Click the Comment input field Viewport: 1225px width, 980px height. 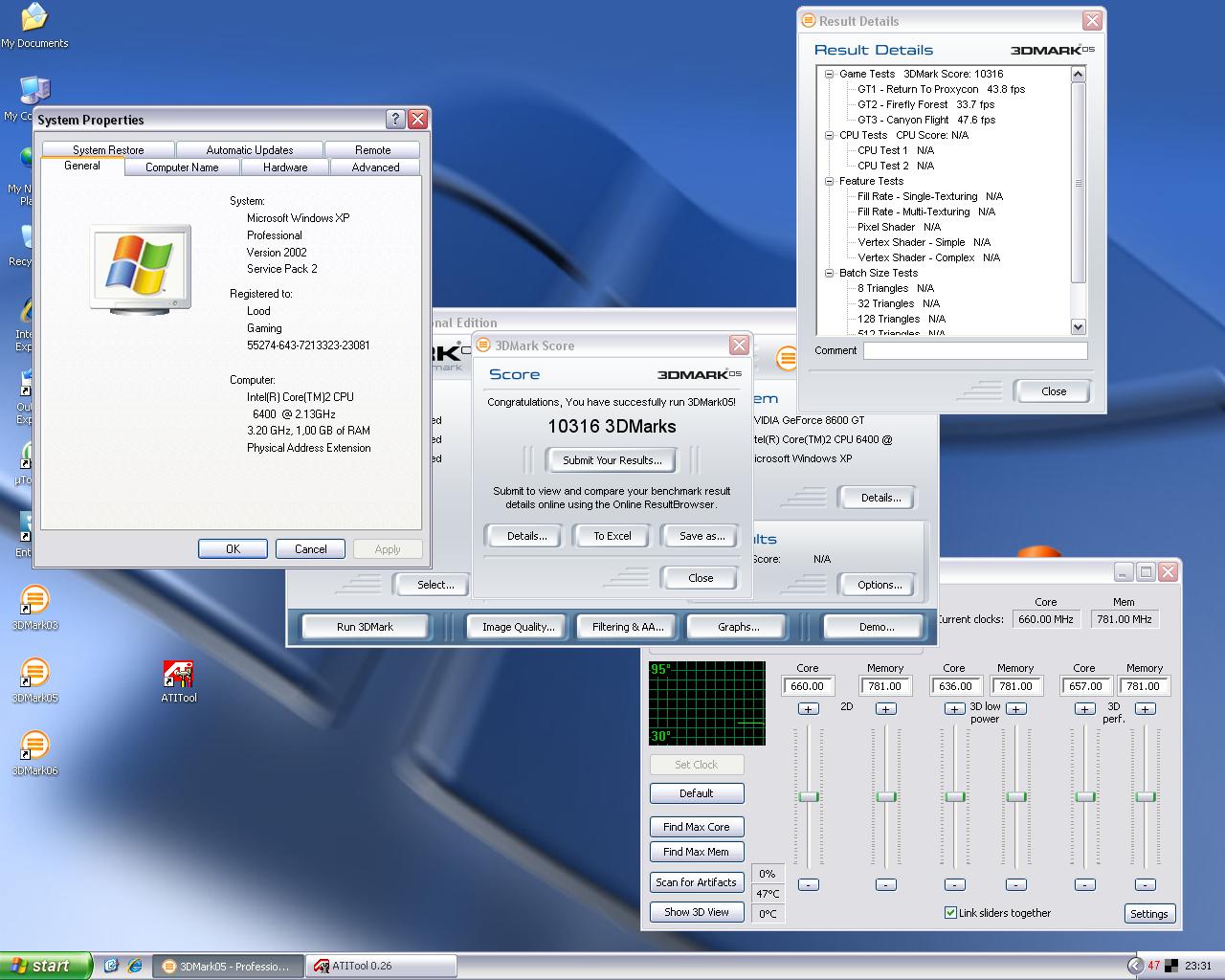975,350
